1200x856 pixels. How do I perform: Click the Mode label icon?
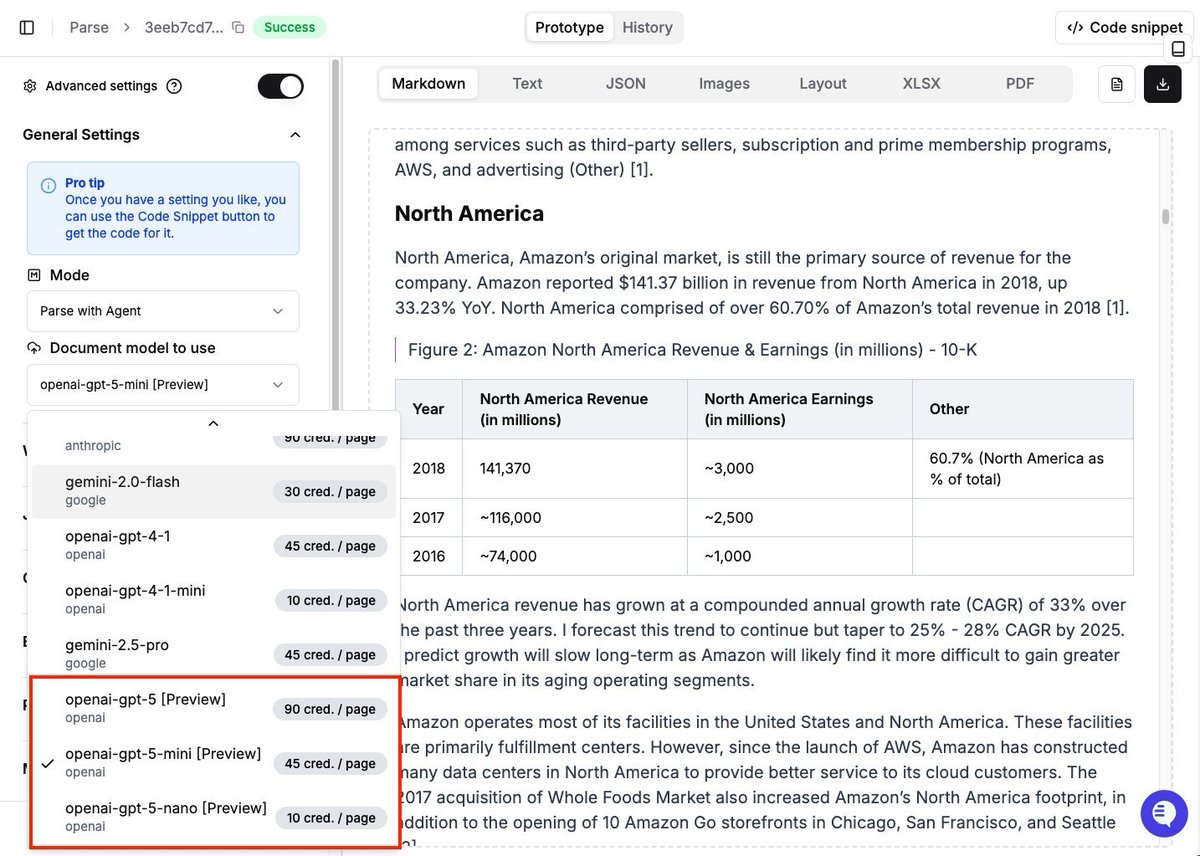(34, 275)
